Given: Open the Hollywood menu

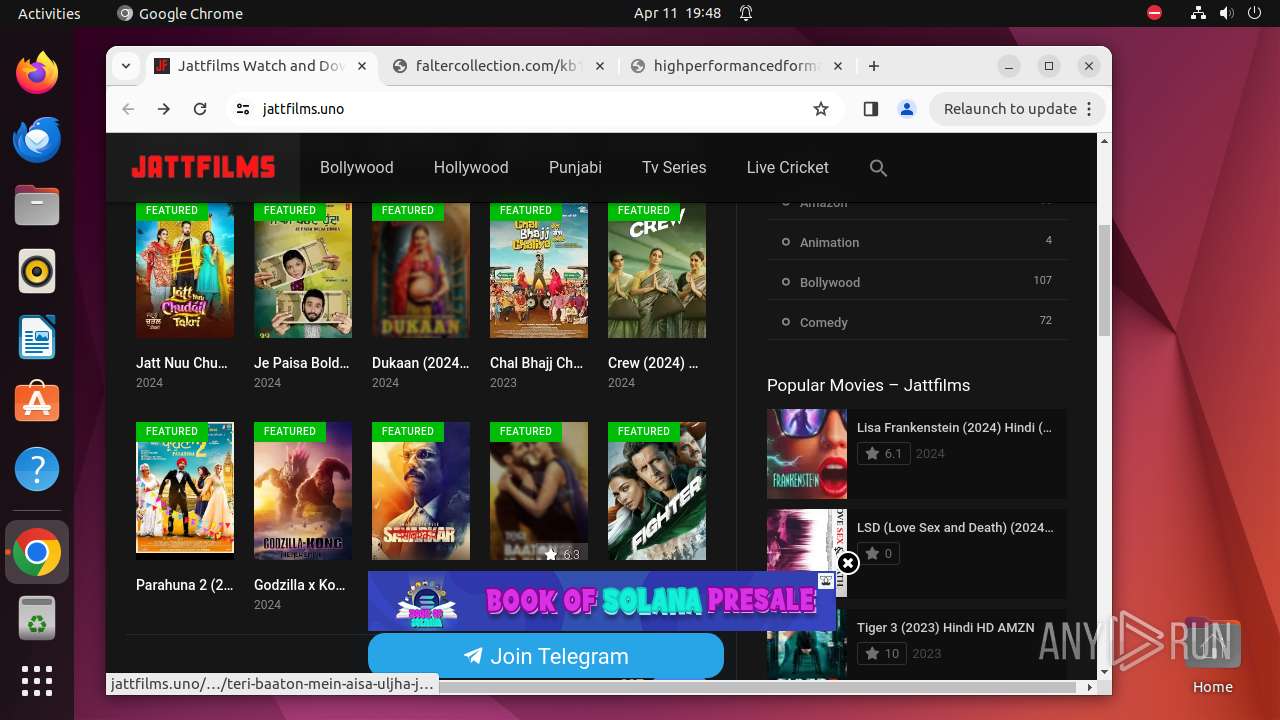Looking at the screenshot, I should pyautogui.click(x=471, y=168).
